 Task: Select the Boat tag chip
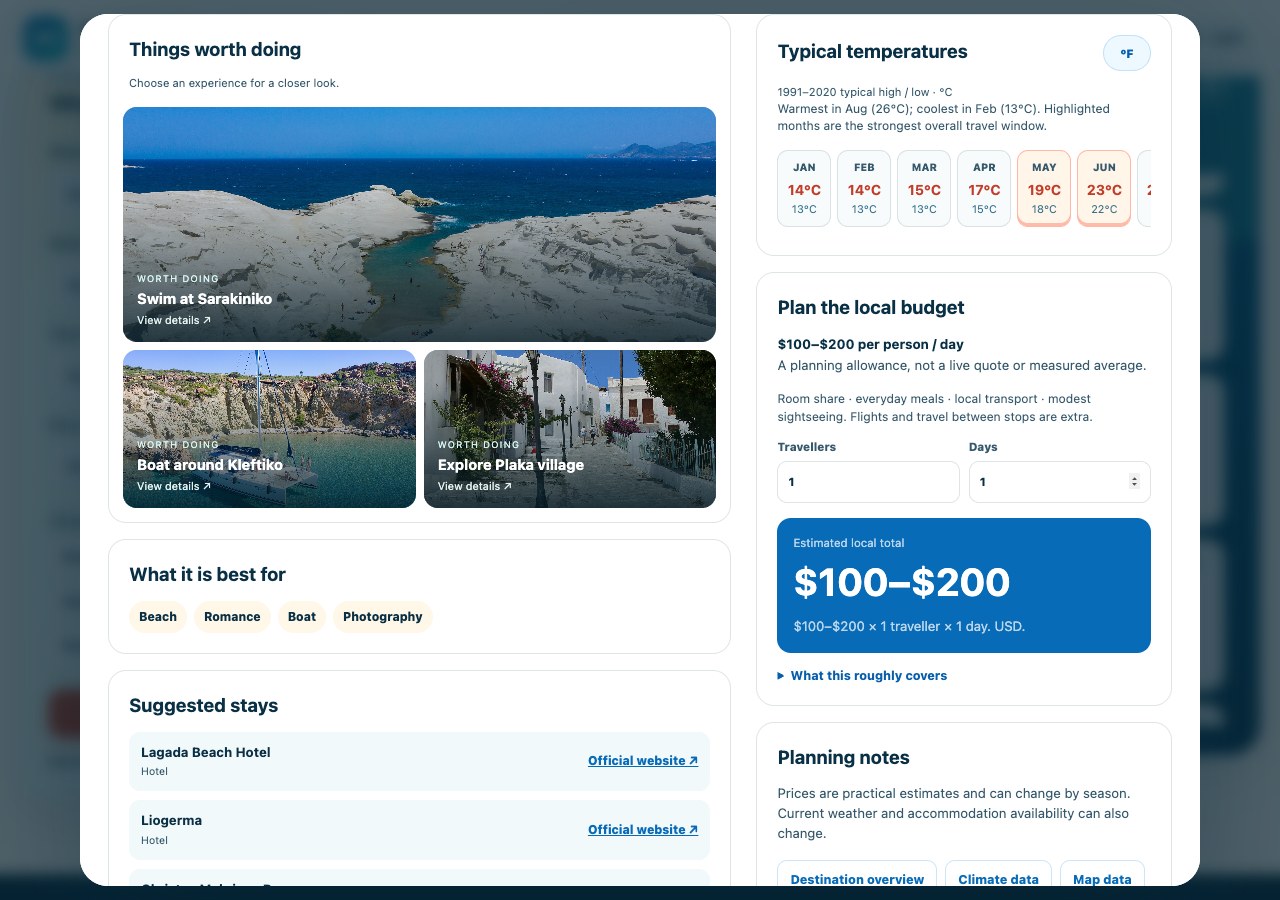coord(302,617)
